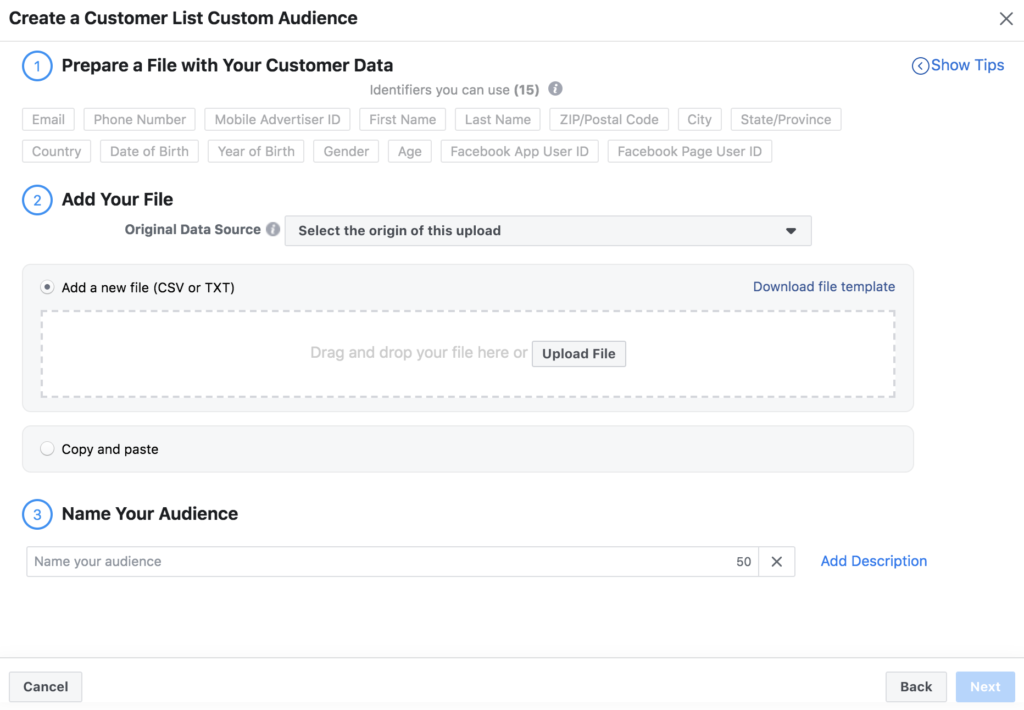Click the Date of Birth tag

(149, 152)
